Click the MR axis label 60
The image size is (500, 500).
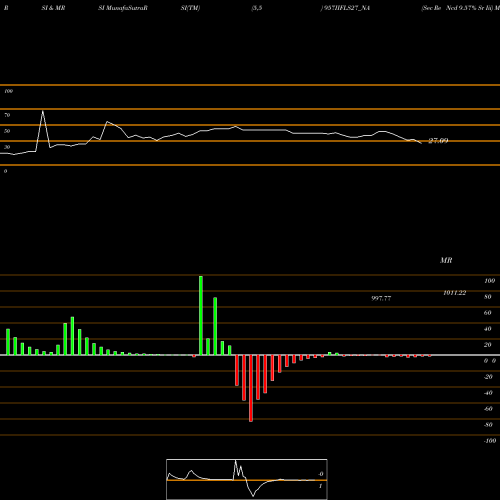488,313
